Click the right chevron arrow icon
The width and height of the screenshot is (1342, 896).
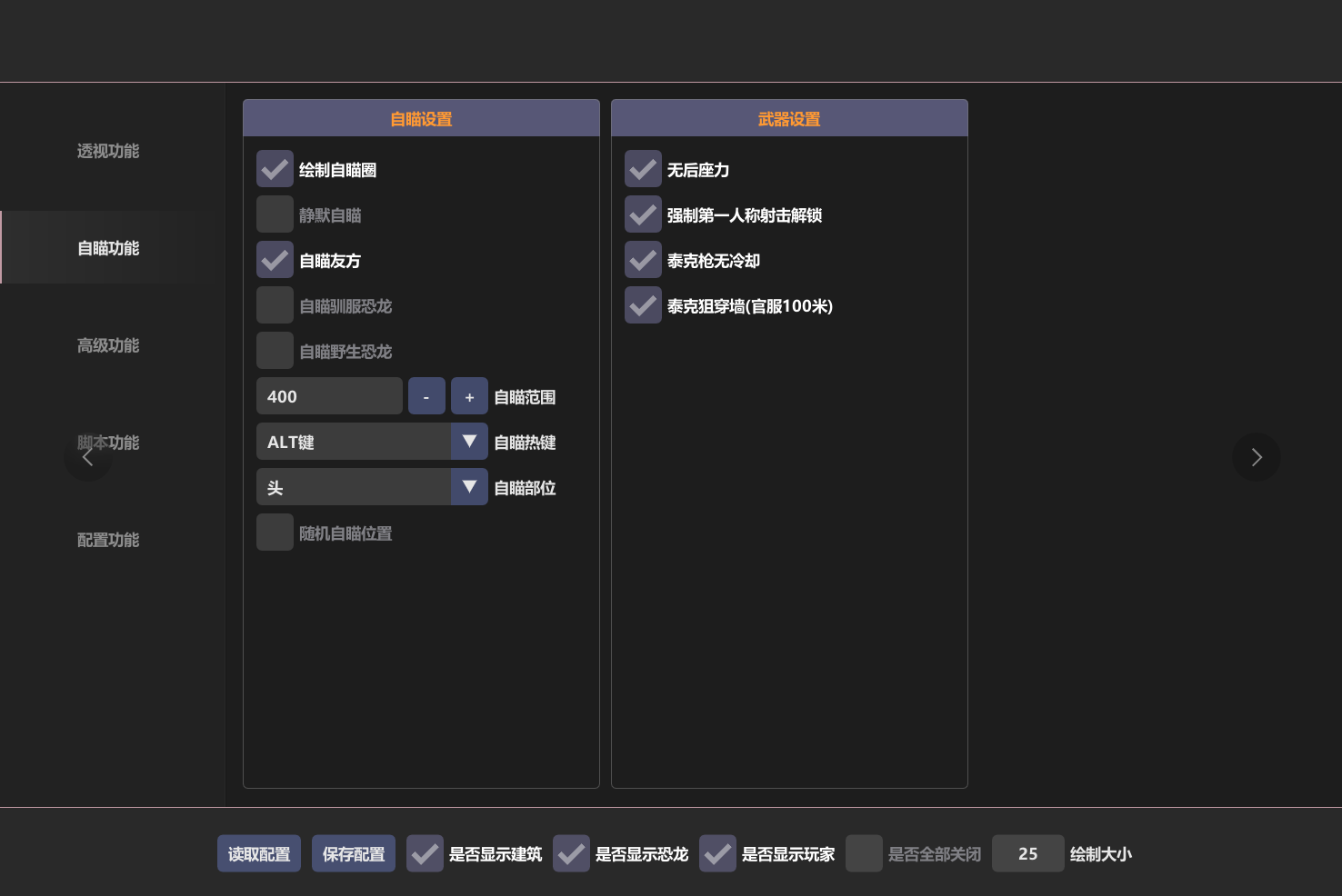[x=1257, y=457]
